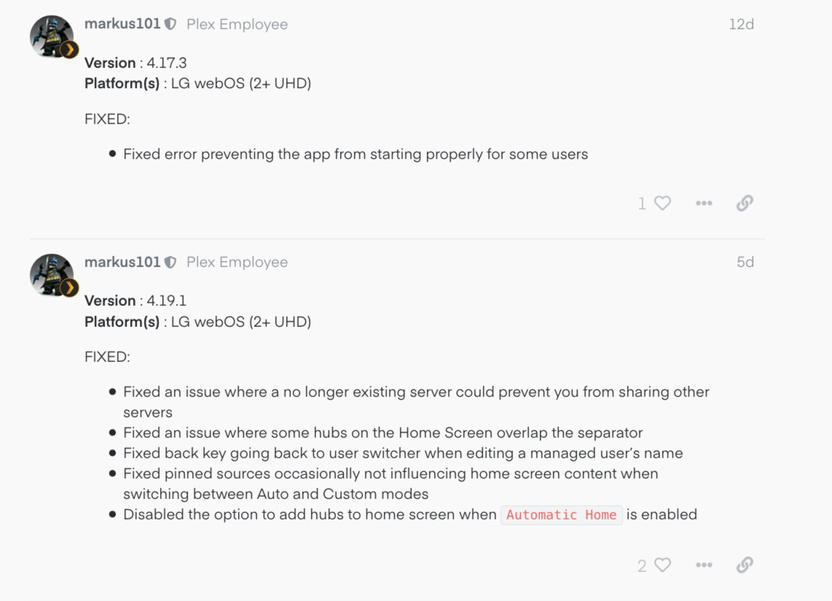The image size is (832, 601).
Task: Click the moderator shield icon on the first post
Action: [x=171, y=24]
